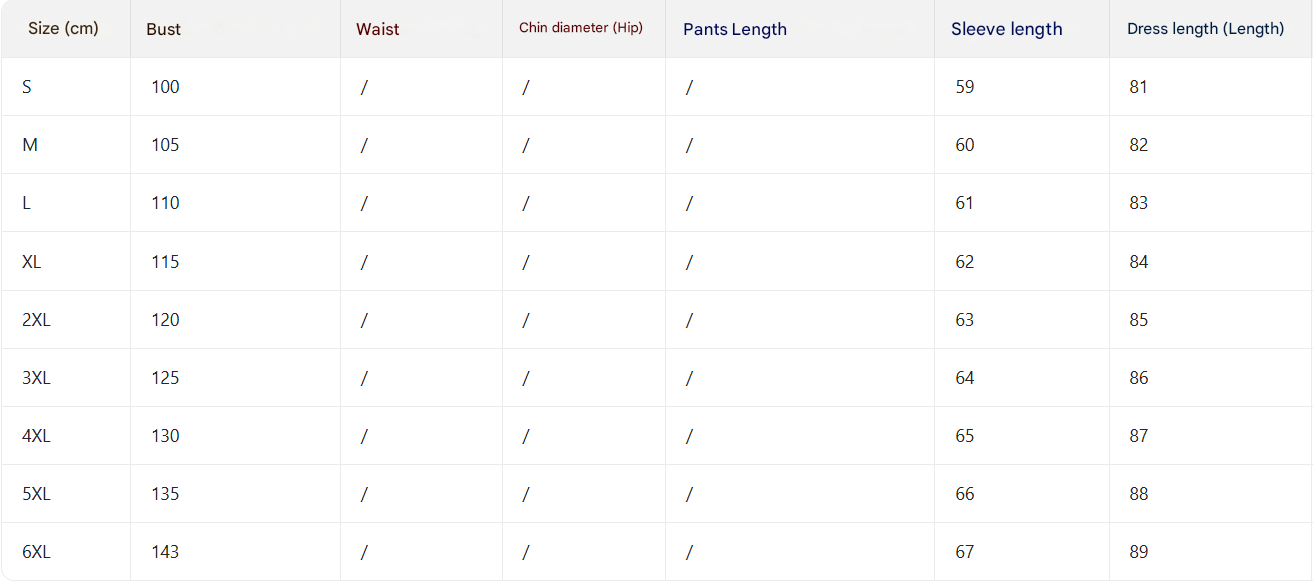The image size is (1313, 584).
Task: Select the 6XL size row label
Action: (x=36, y=552)
